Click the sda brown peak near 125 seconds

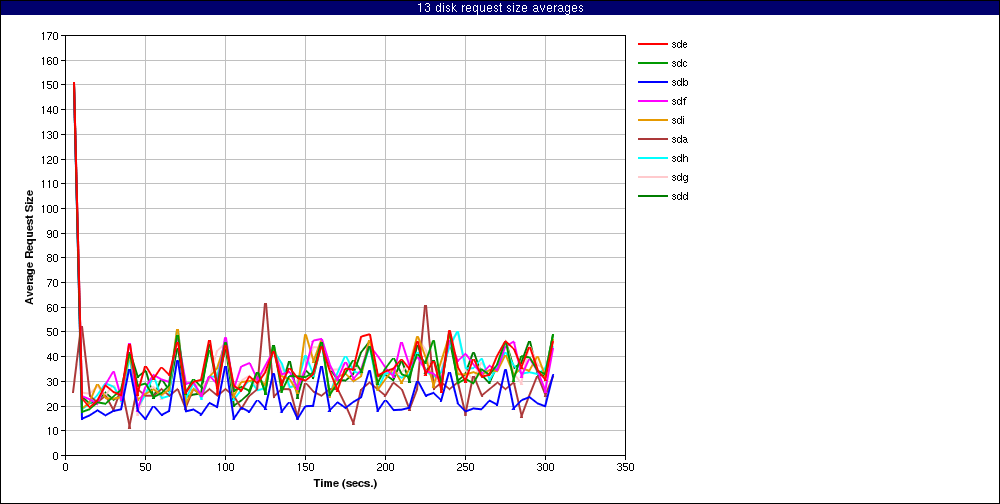[x=265, y=304]
